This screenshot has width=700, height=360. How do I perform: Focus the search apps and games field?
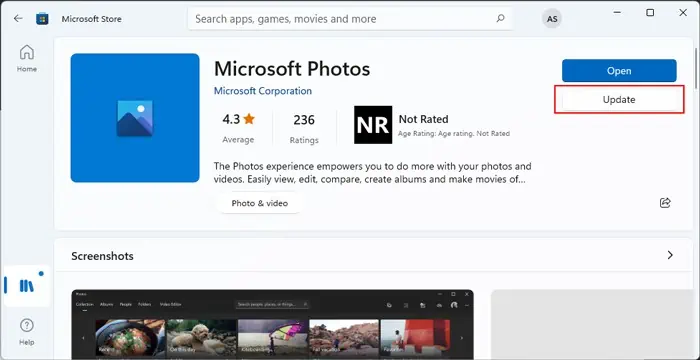point(350,19)
